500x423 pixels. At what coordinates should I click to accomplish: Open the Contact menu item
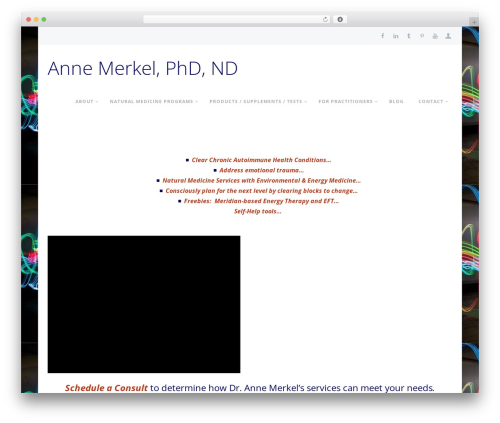pyautogui.click(x=431, y=101)
